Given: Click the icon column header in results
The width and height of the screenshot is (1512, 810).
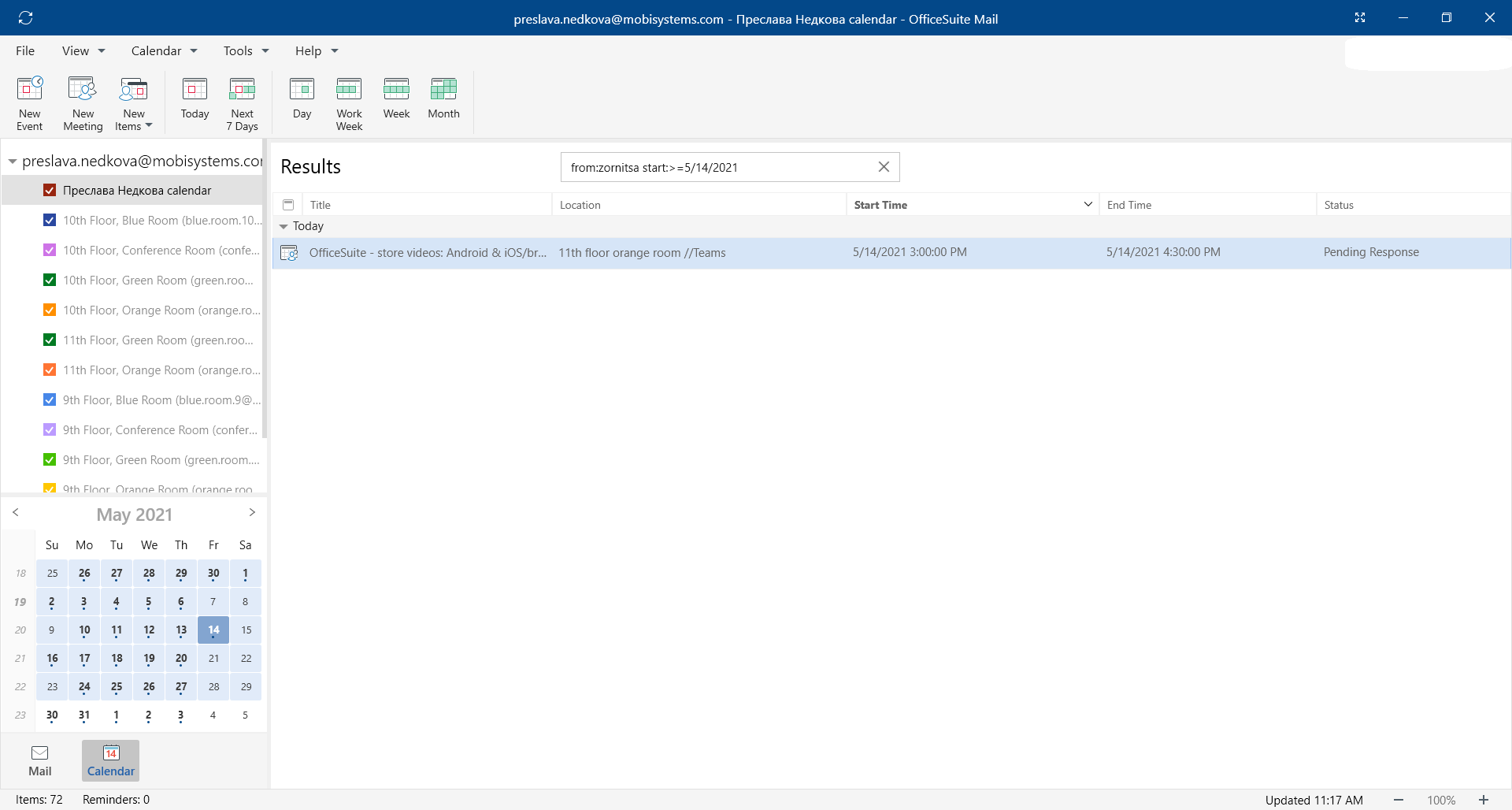Looking at the screenshot, I should tap(288, 205).
